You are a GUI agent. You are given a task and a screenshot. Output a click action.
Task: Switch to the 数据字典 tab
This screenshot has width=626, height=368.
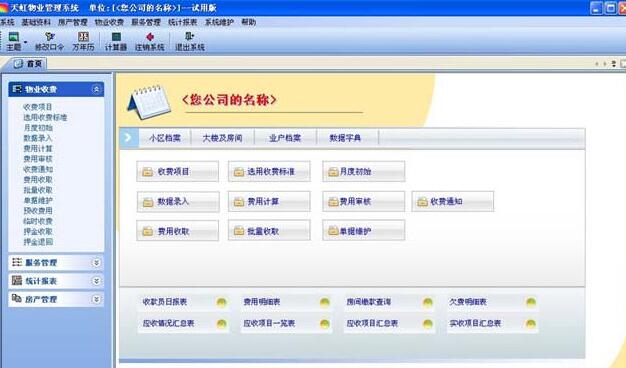[345, 138]
